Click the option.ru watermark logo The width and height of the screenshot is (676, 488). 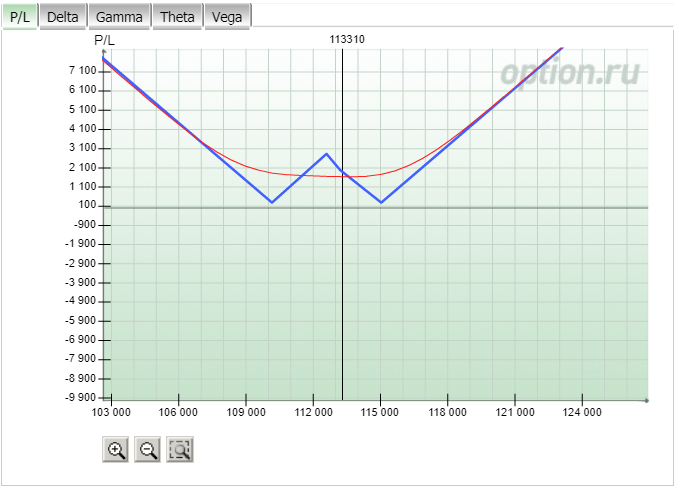pyautogui.click(x=570, y=72)
